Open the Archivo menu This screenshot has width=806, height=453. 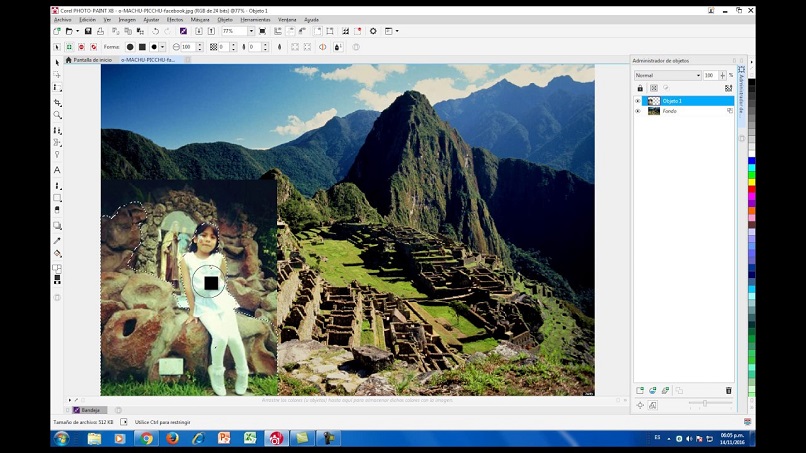(63, 20)
